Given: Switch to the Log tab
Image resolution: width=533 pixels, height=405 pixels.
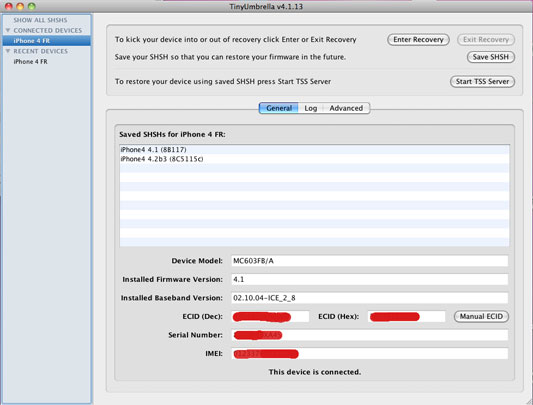Looking at the screenshot, I should click(x=310, y=108).
